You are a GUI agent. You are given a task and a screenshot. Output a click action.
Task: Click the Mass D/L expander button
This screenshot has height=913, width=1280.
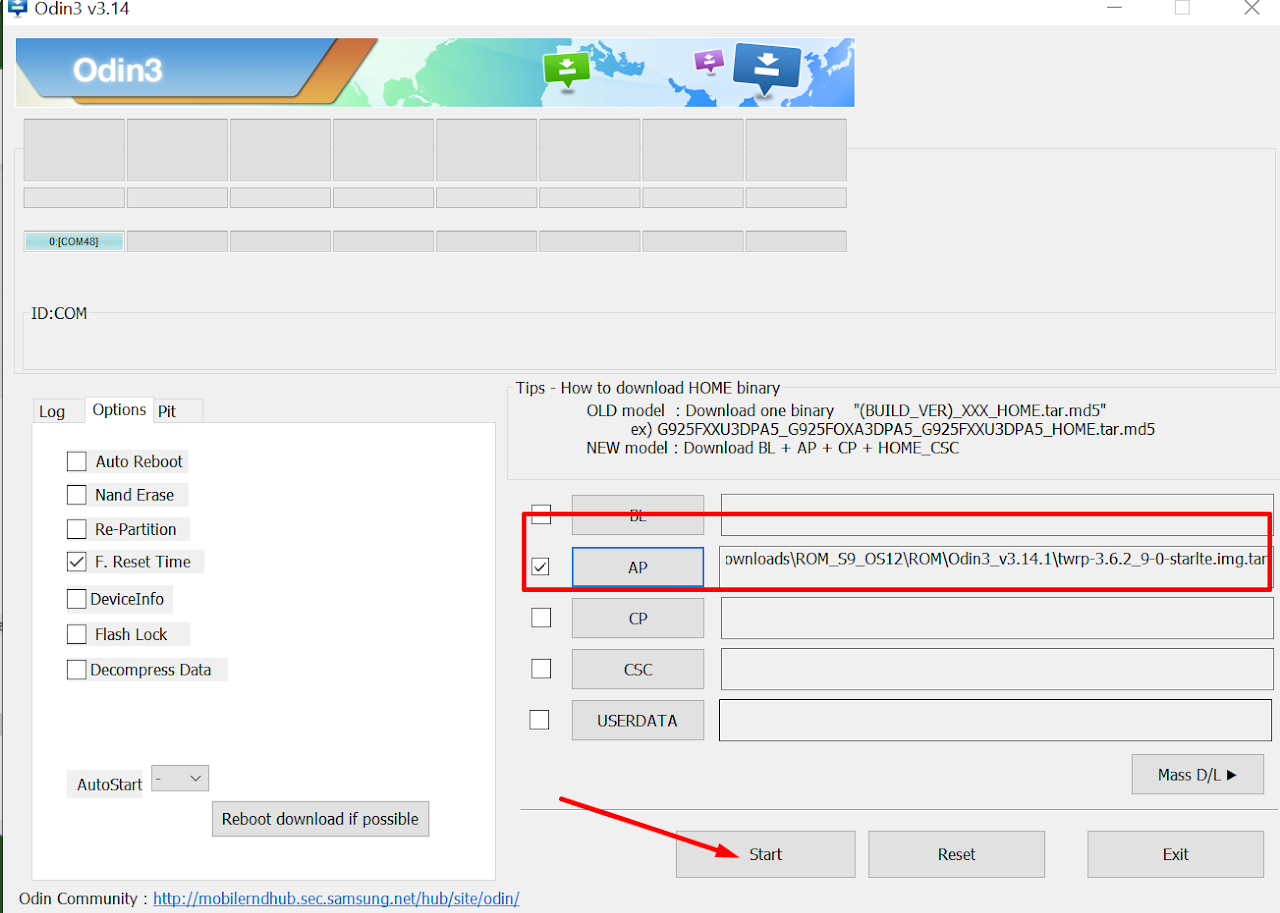pos(1197,774)
